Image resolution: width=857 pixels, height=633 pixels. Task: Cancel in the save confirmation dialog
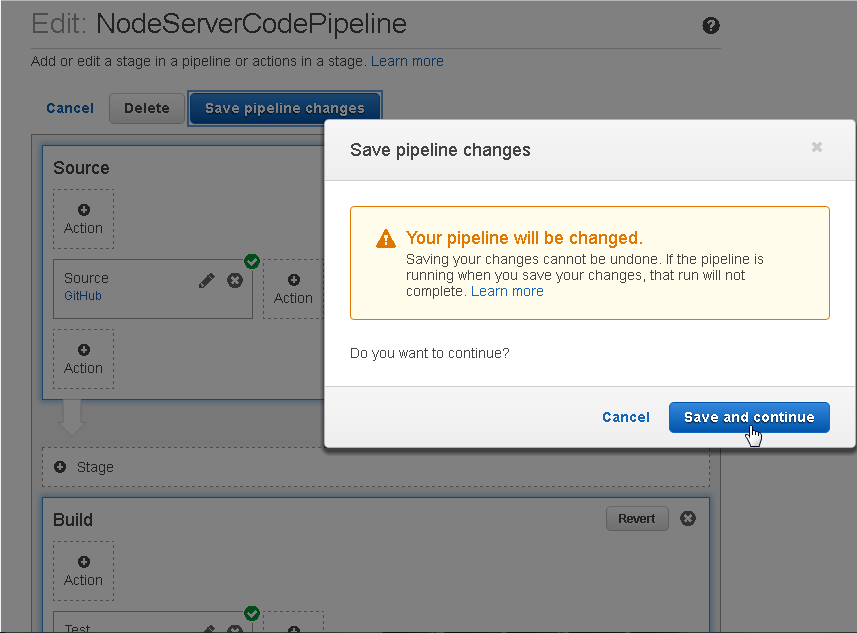click(x=626, y=418)
